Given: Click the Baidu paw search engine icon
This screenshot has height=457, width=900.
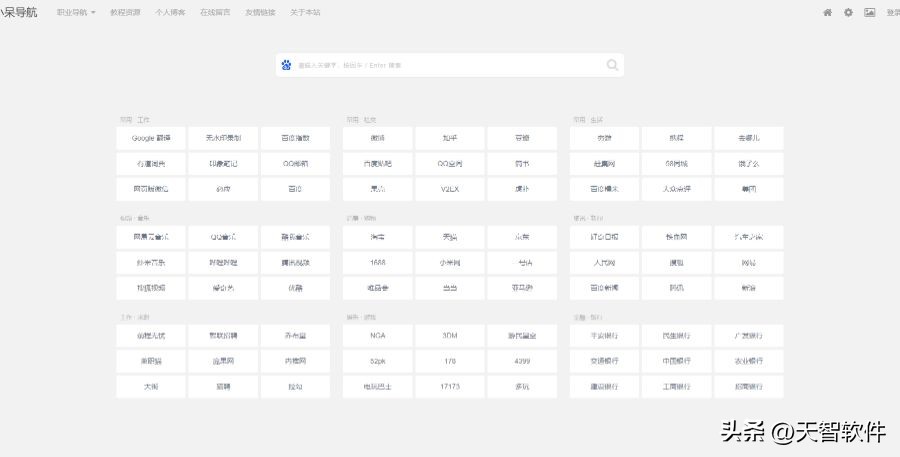Looking at the screenshot, I should (287, 65).
